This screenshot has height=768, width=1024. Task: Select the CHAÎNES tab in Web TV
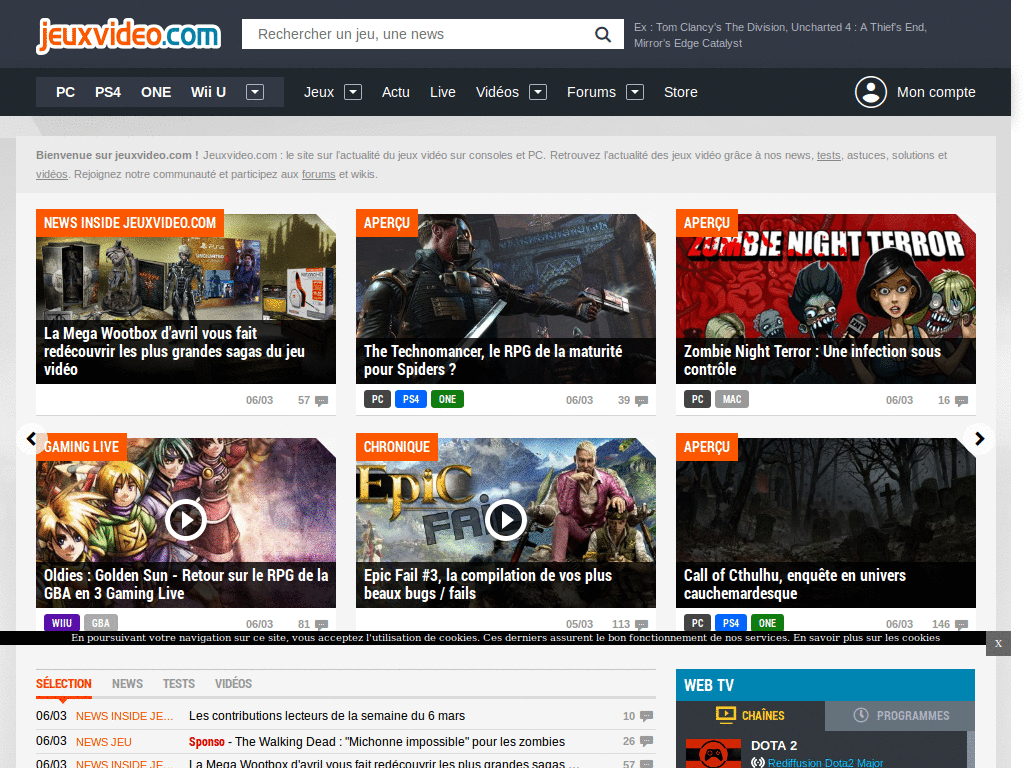point(750,716)
